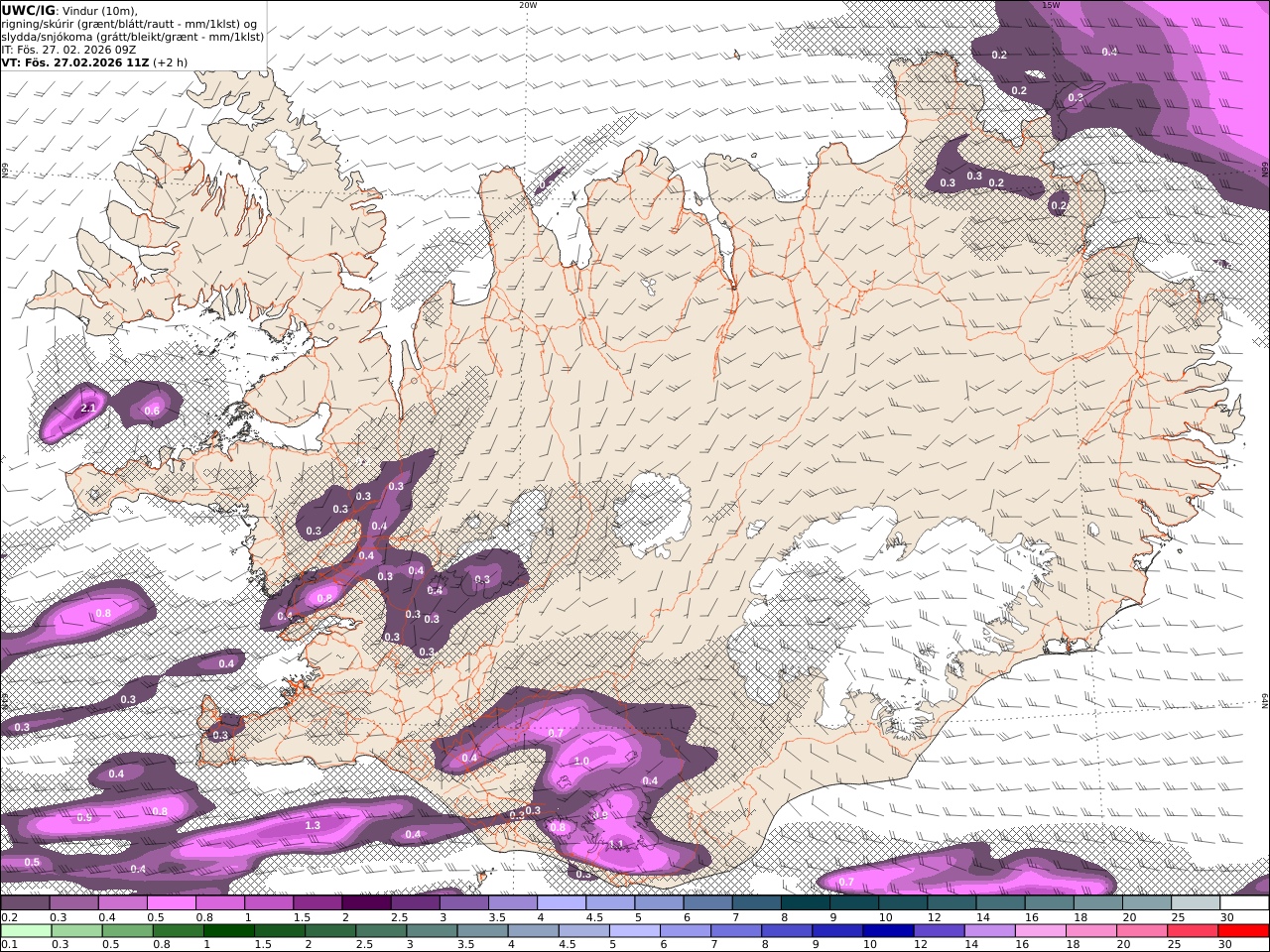This screenshot has height=952, width=1270.
Task: Pick the medium green 0.5 rain legend swatch
Action: (127, 930)
